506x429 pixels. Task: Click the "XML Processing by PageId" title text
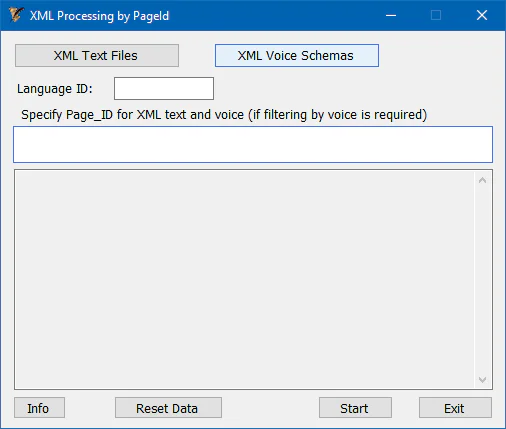click(99, 16)
